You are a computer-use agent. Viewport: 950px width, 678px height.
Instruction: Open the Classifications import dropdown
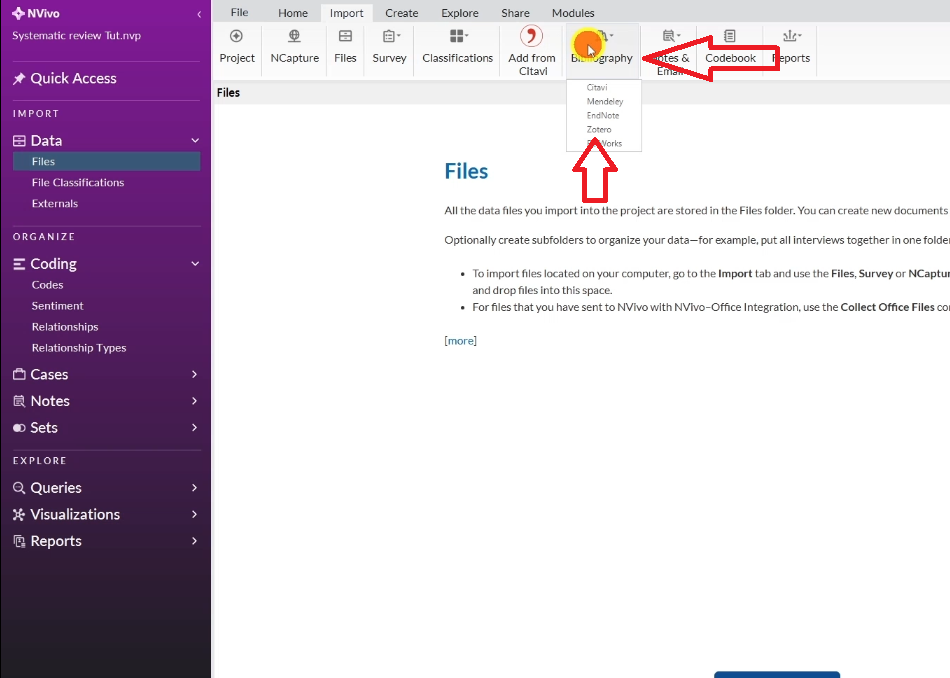(x=459, y=36)
